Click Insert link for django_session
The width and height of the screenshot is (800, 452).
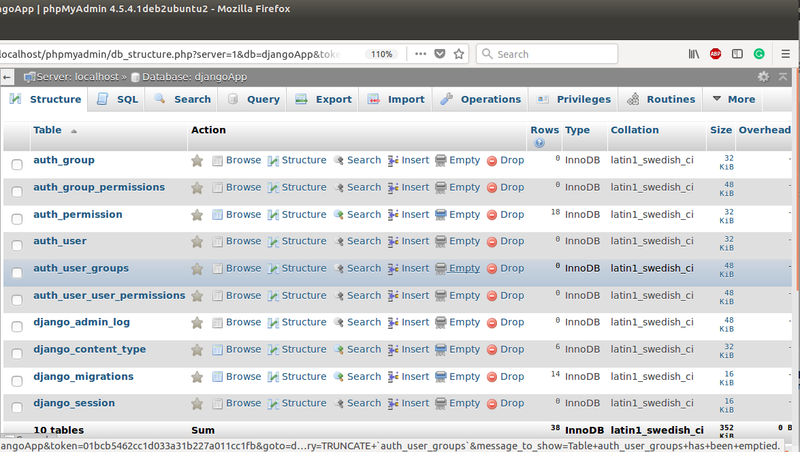(415, 403)
